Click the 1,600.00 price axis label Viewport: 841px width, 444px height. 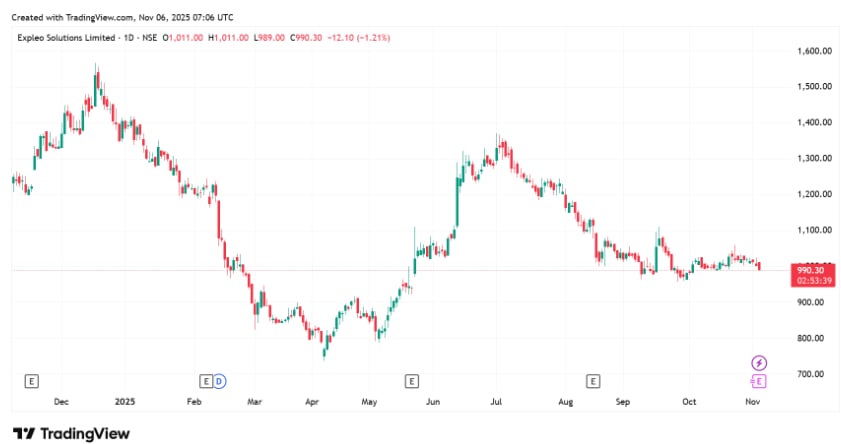click(x=816, y=51)
